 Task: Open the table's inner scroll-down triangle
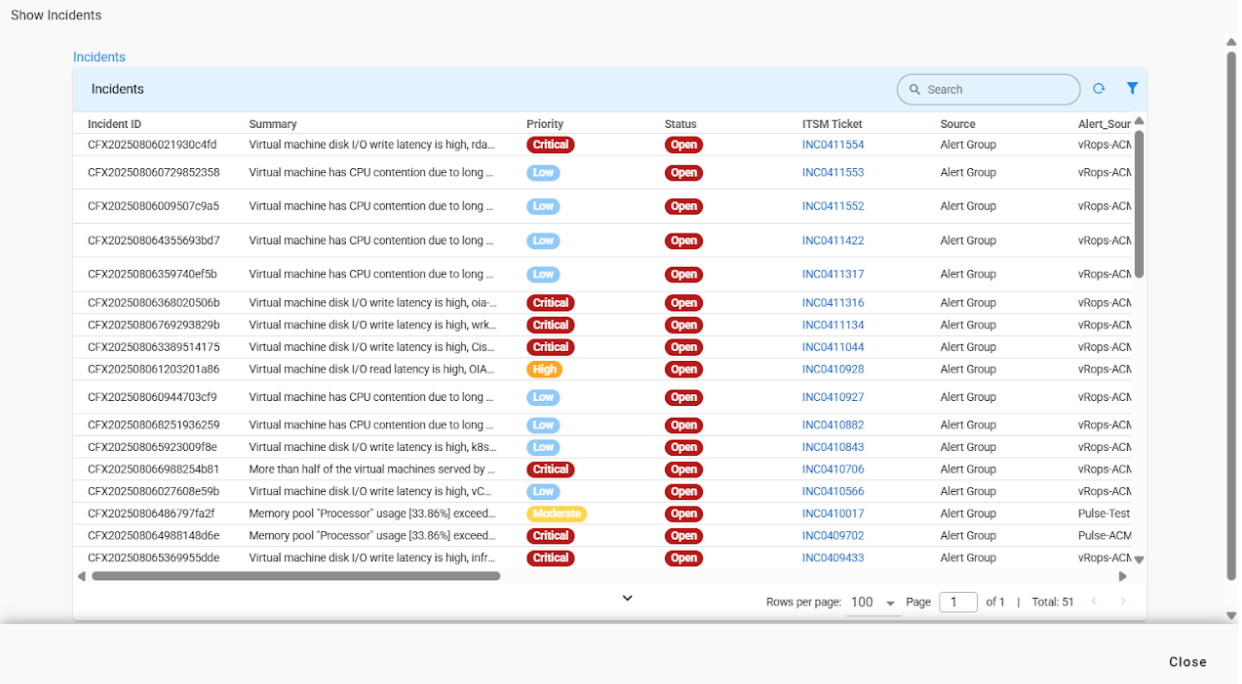pyautogui.click(x=1139, y=558)
